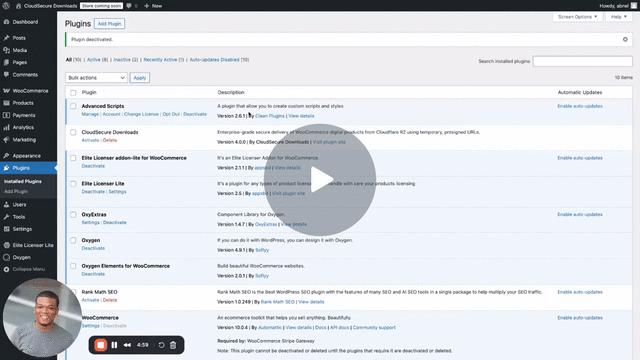This screenshot has width=640, height=360.
Task: Open Media icon in sidebar
Action: coord(6,50)
